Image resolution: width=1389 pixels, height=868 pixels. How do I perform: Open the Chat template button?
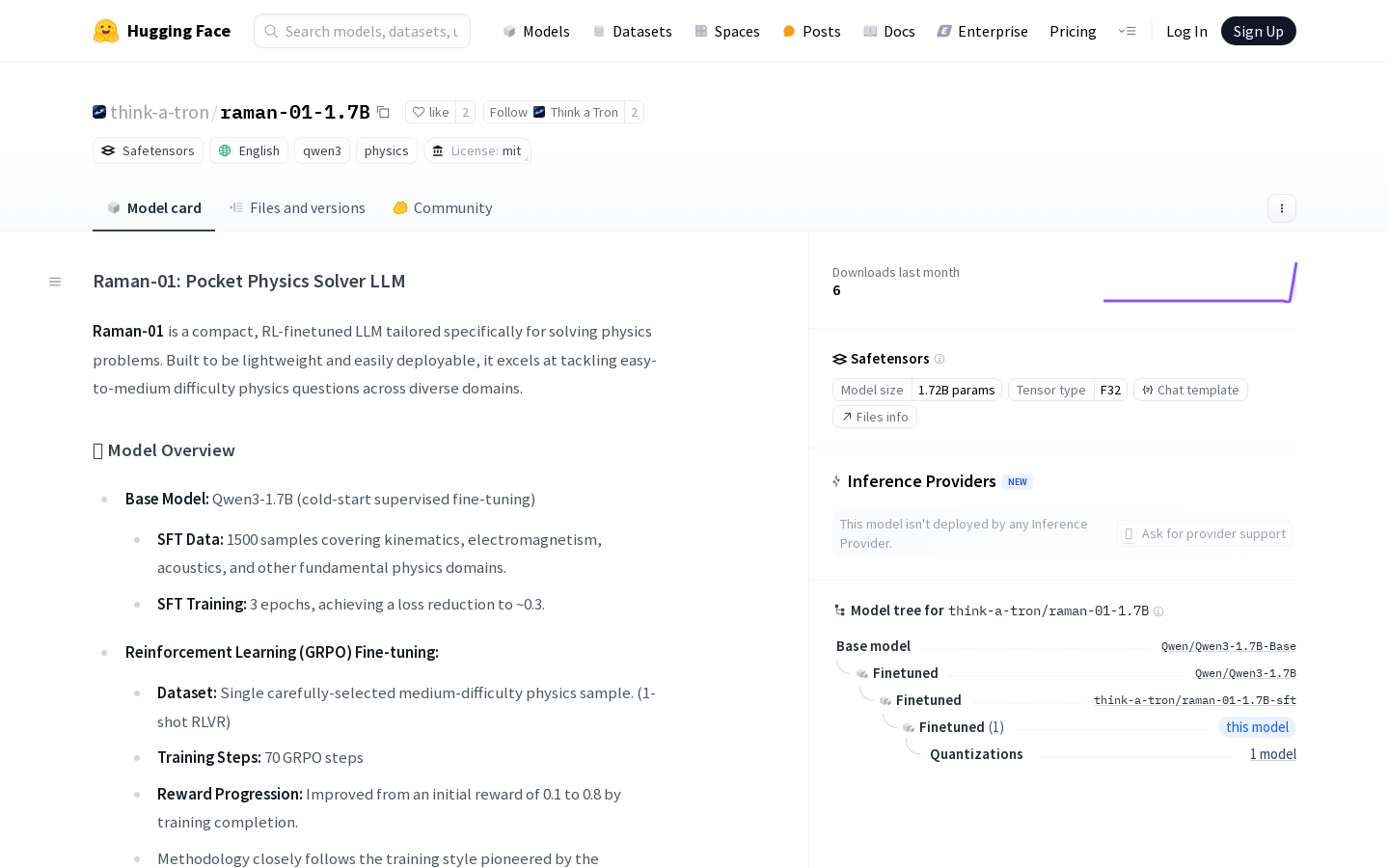point(1190,390)
